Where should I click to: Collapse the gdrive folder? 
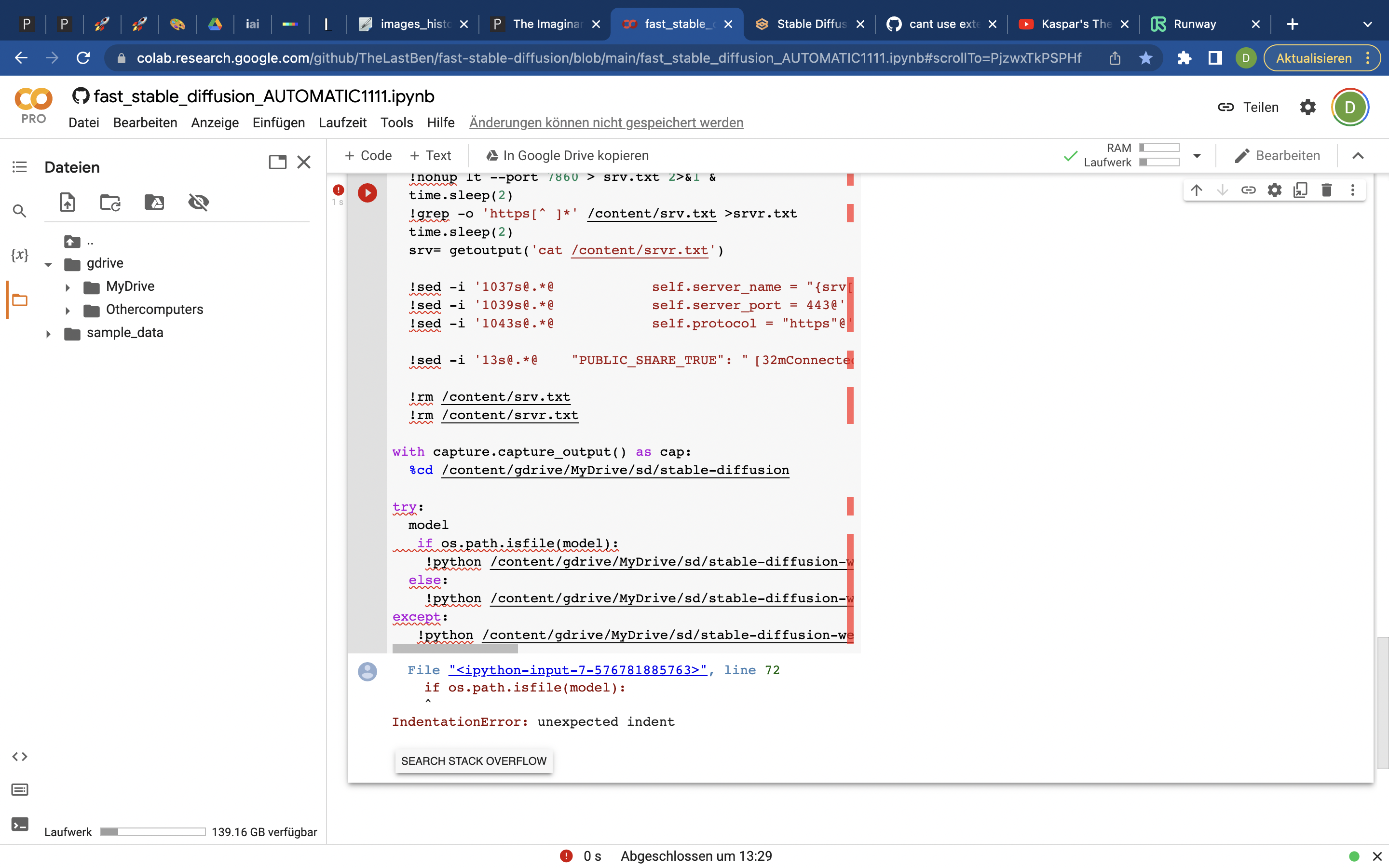pos(48,263)
